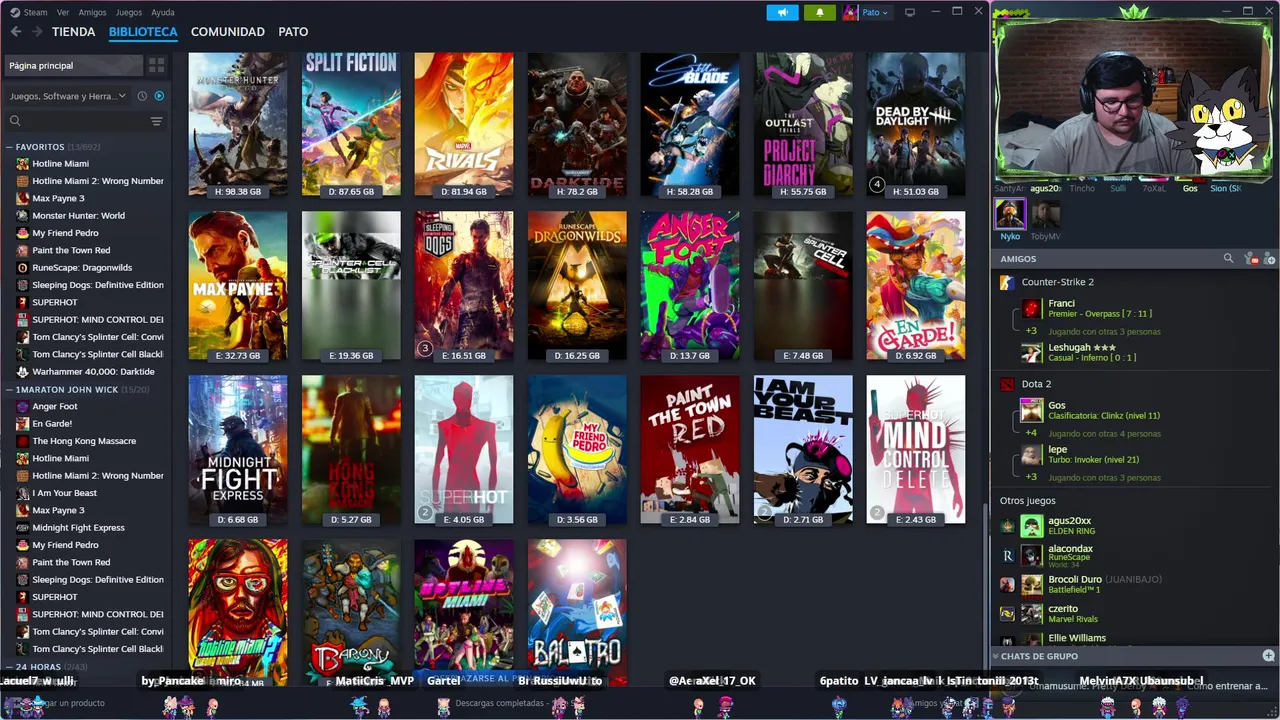Open the Ver menu
The image size is (1280, 720).
pyautogui.click(x=63, y=12)
